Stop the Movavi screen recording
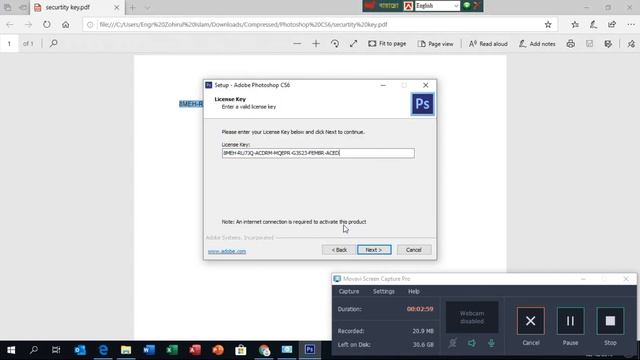640x360 pixels. coord(610,321)
